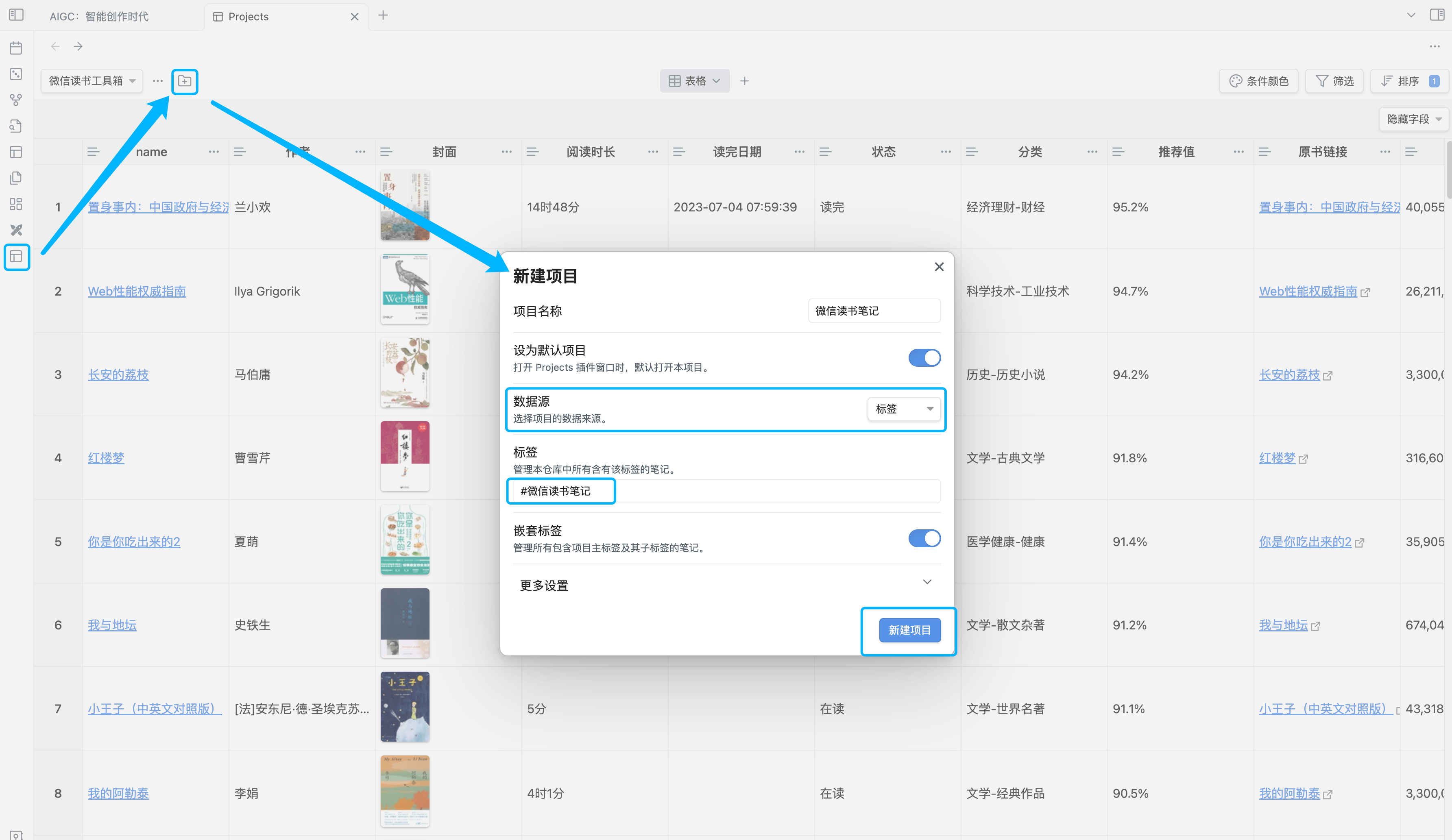Click the 小王子 book cover thumbnail

[x=404, y=707]
